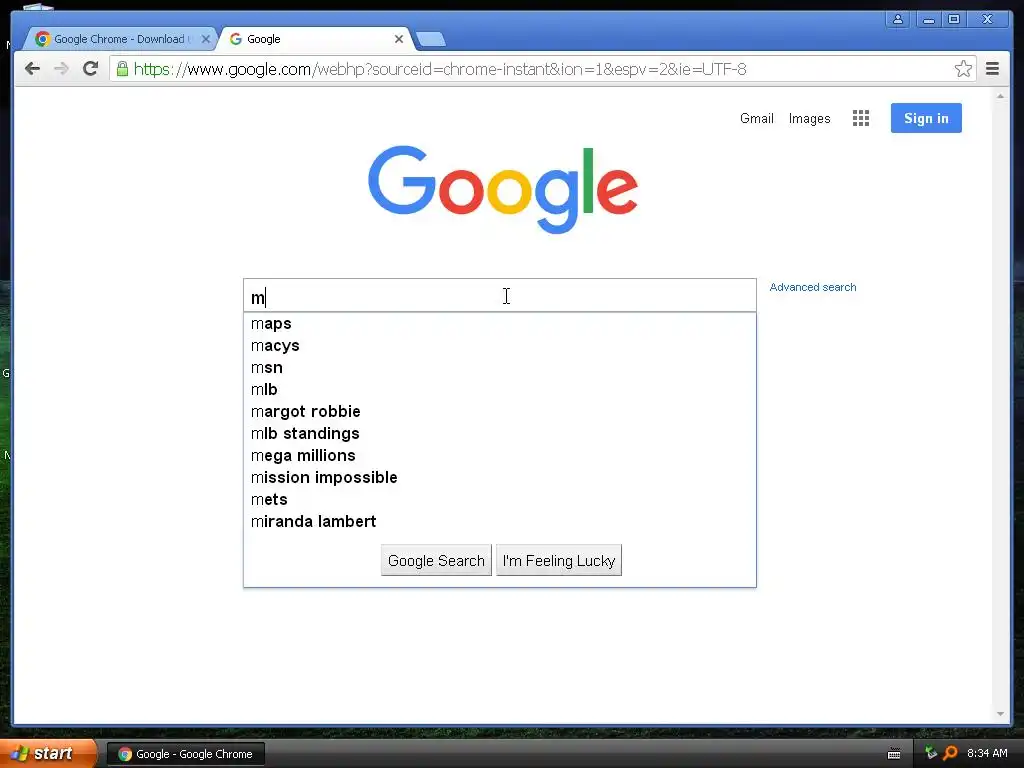Open Advanced search link
1024x768 pixels.
click(812, 287)
